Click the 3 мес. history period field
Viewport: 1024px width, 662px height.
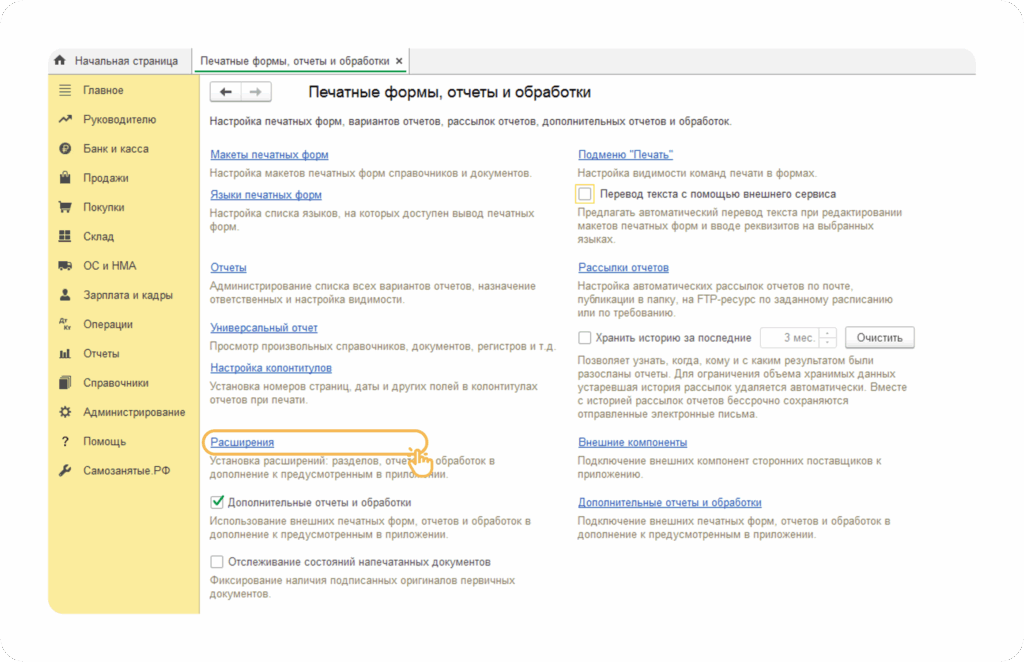point(789,338)
